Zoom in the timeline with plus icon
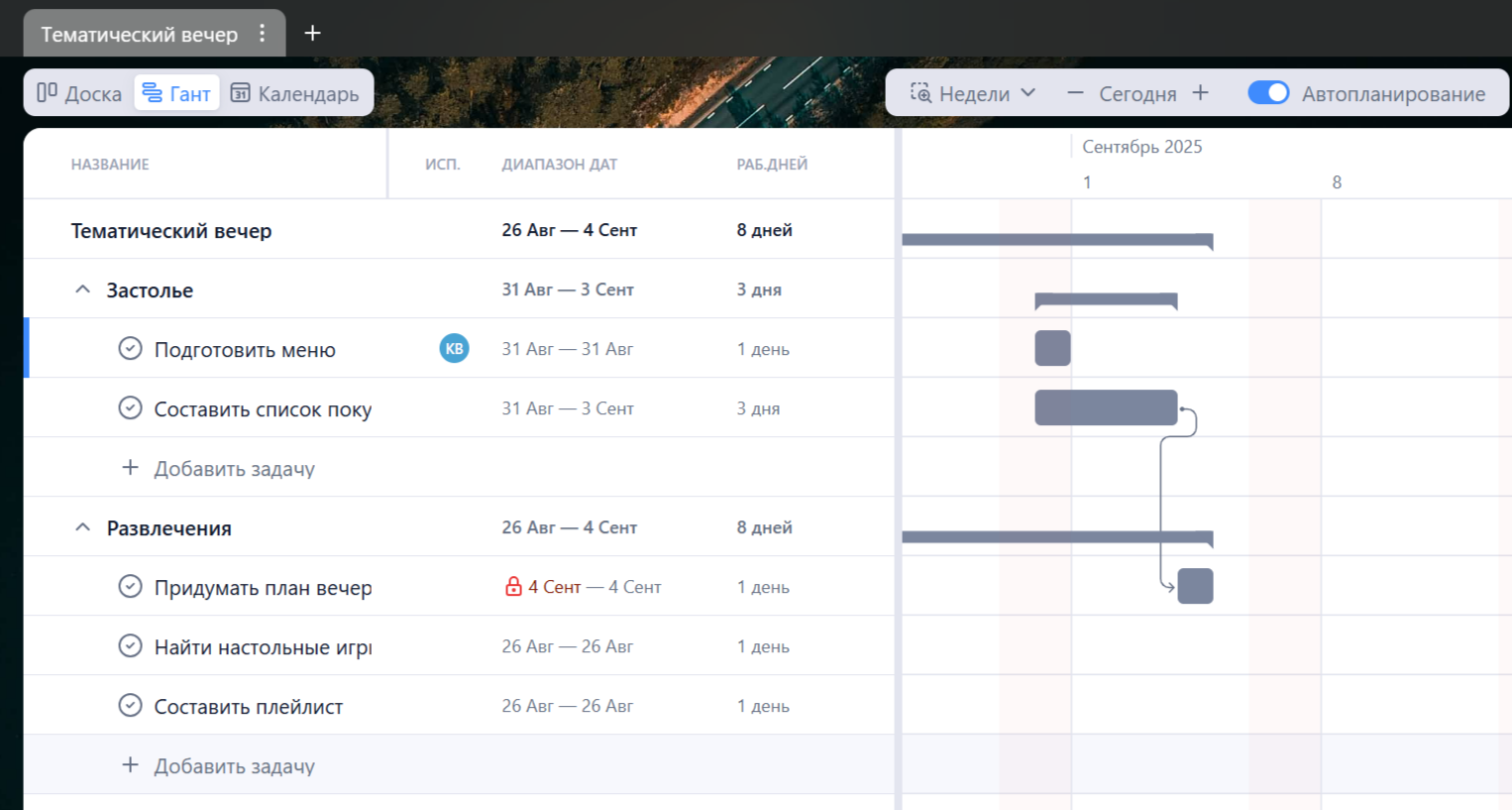Viewport: 1512px width, 810px height. click(x=1200, y=93)
